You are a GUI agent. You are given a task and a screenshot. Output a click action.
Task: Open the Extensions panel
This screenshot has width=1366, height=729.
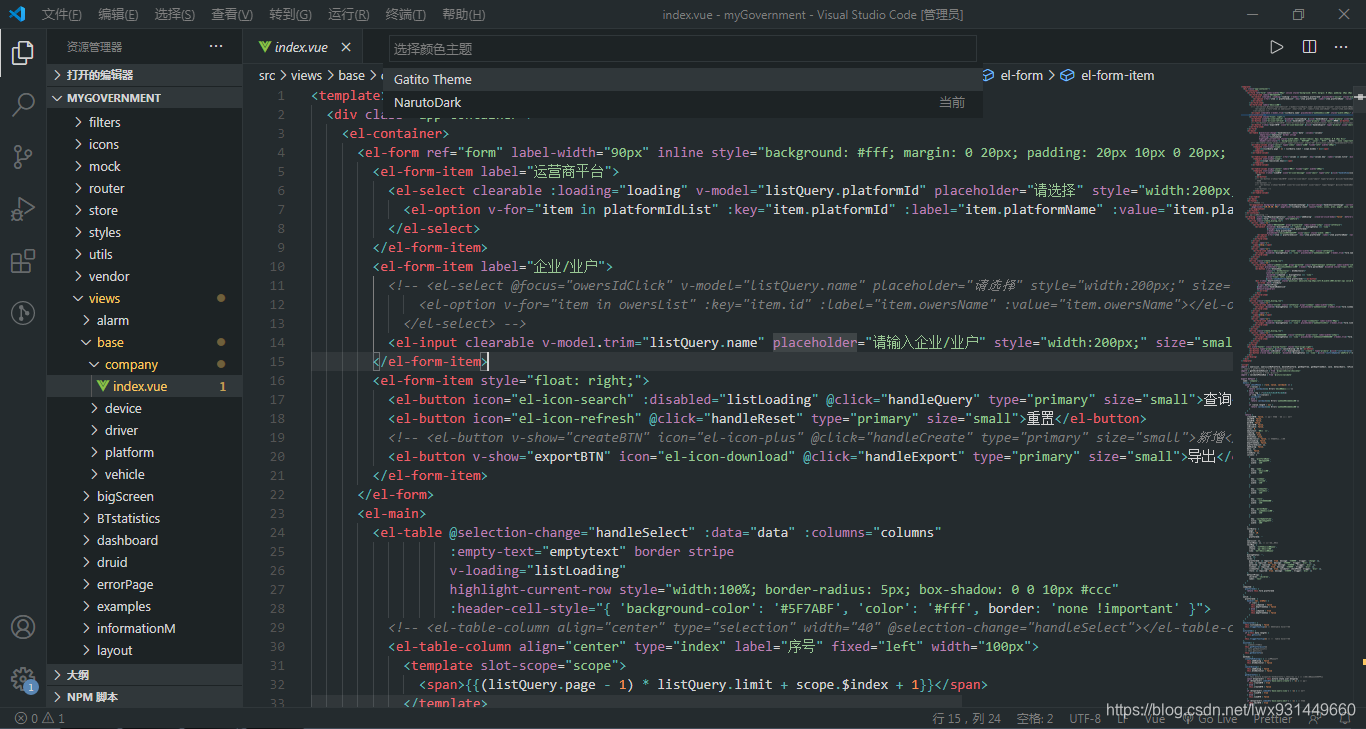pos(22,261)
